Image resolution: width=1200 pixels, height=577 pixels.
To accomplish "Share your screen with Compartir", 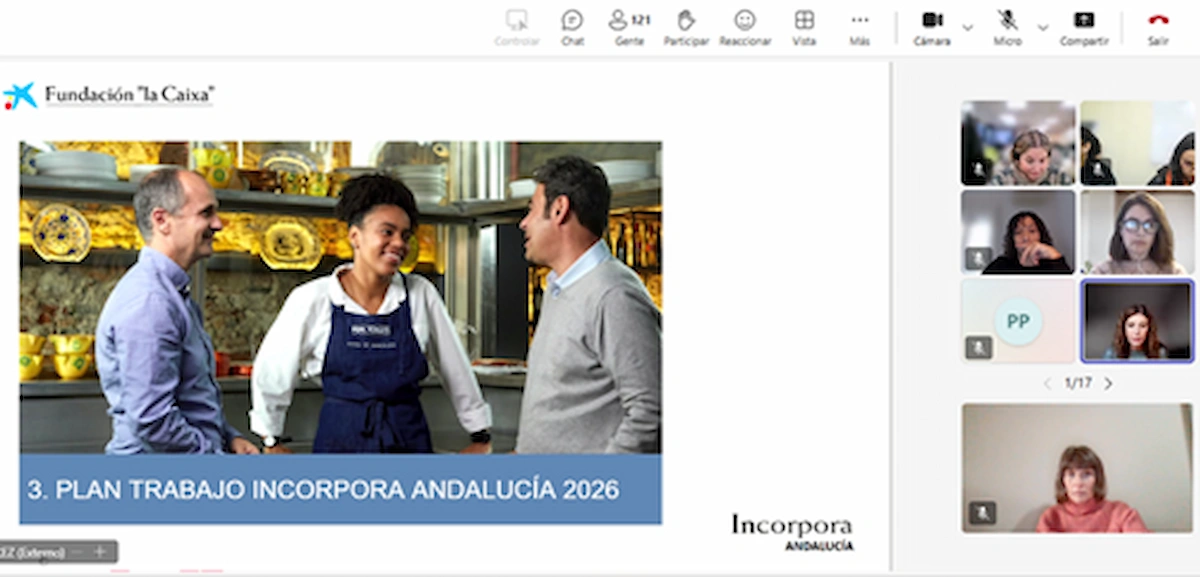I will click(x=1084, y=27).
